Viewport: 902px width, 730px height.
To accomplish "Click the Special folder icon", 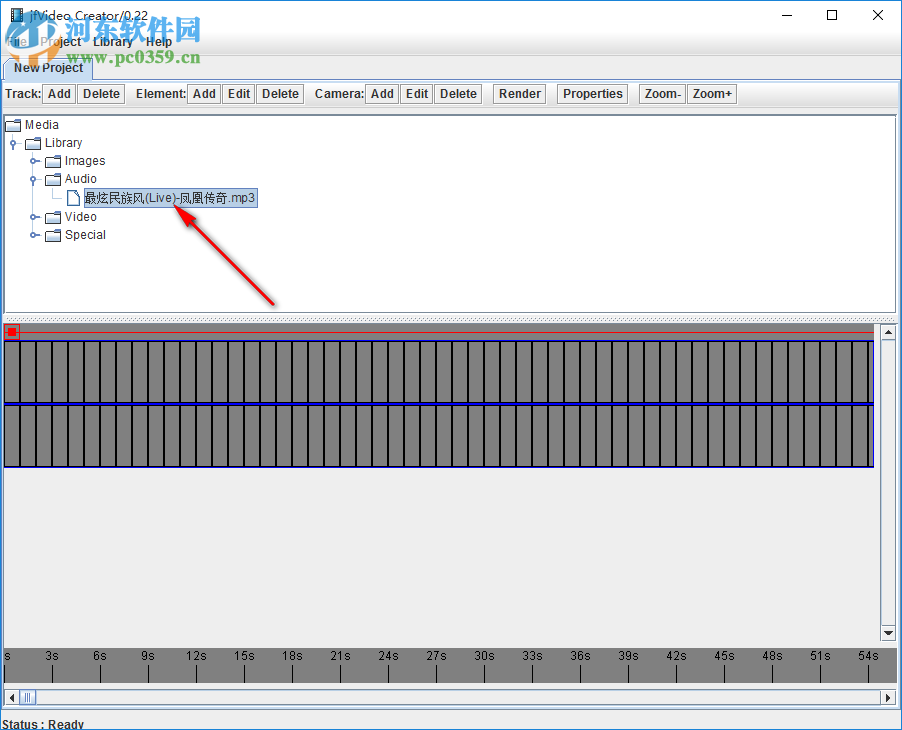I will [x=53, y=235].
